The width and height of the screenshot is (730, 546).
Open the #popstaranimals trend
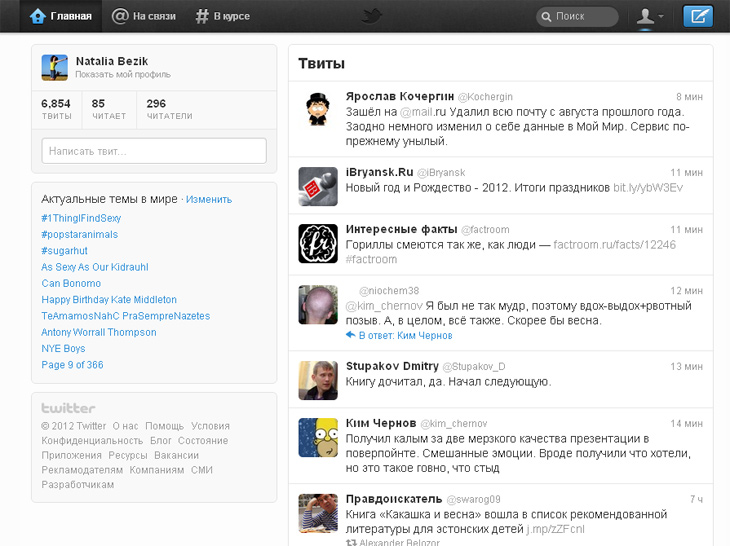tap(80, 235)
